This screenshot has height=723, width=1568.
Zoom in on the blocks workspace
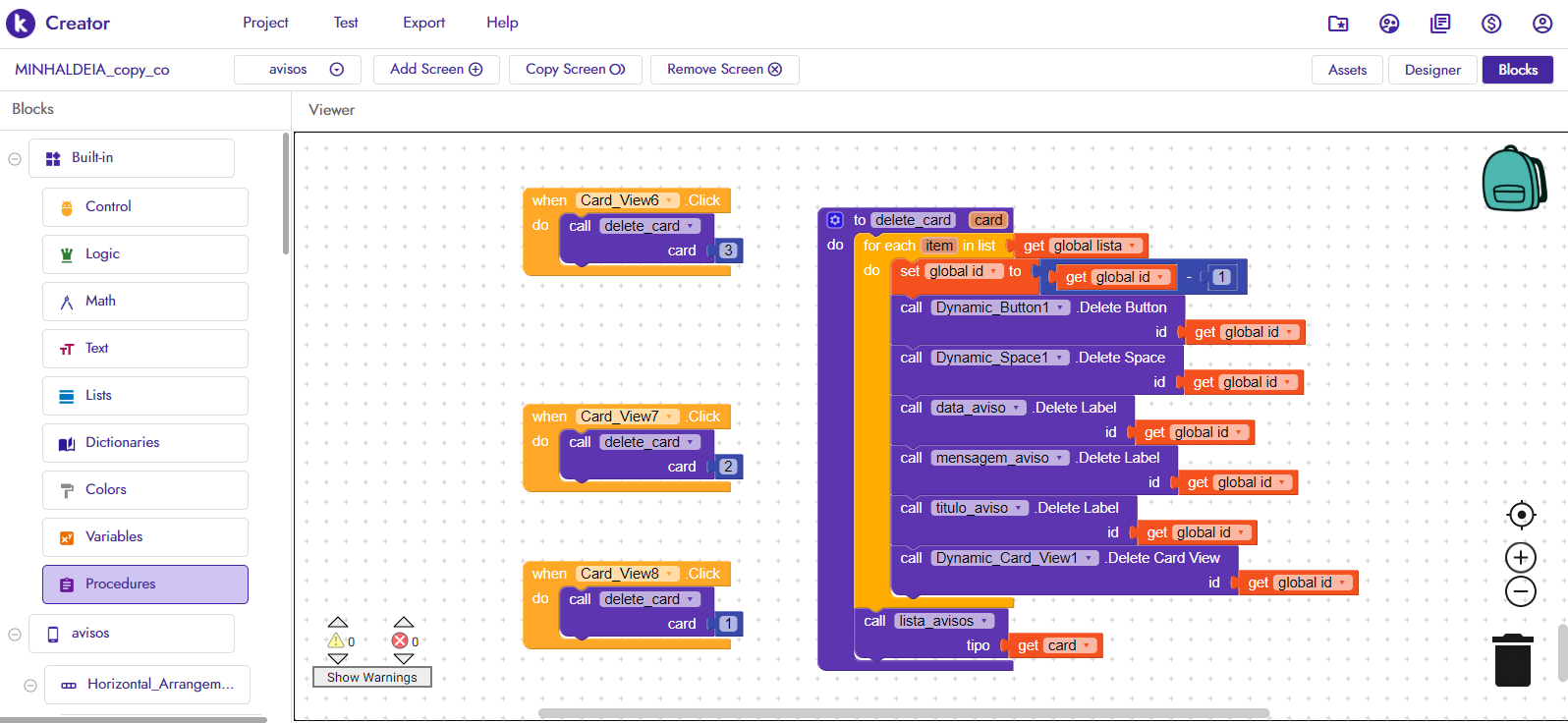click(1521, 558)
